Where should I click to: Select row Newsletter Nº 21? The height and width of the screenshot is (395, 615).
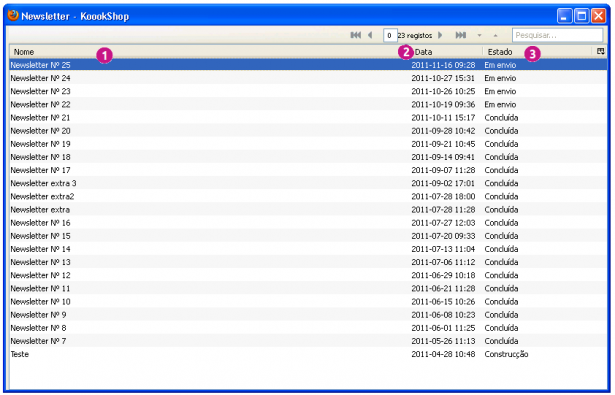pos(308,117)
